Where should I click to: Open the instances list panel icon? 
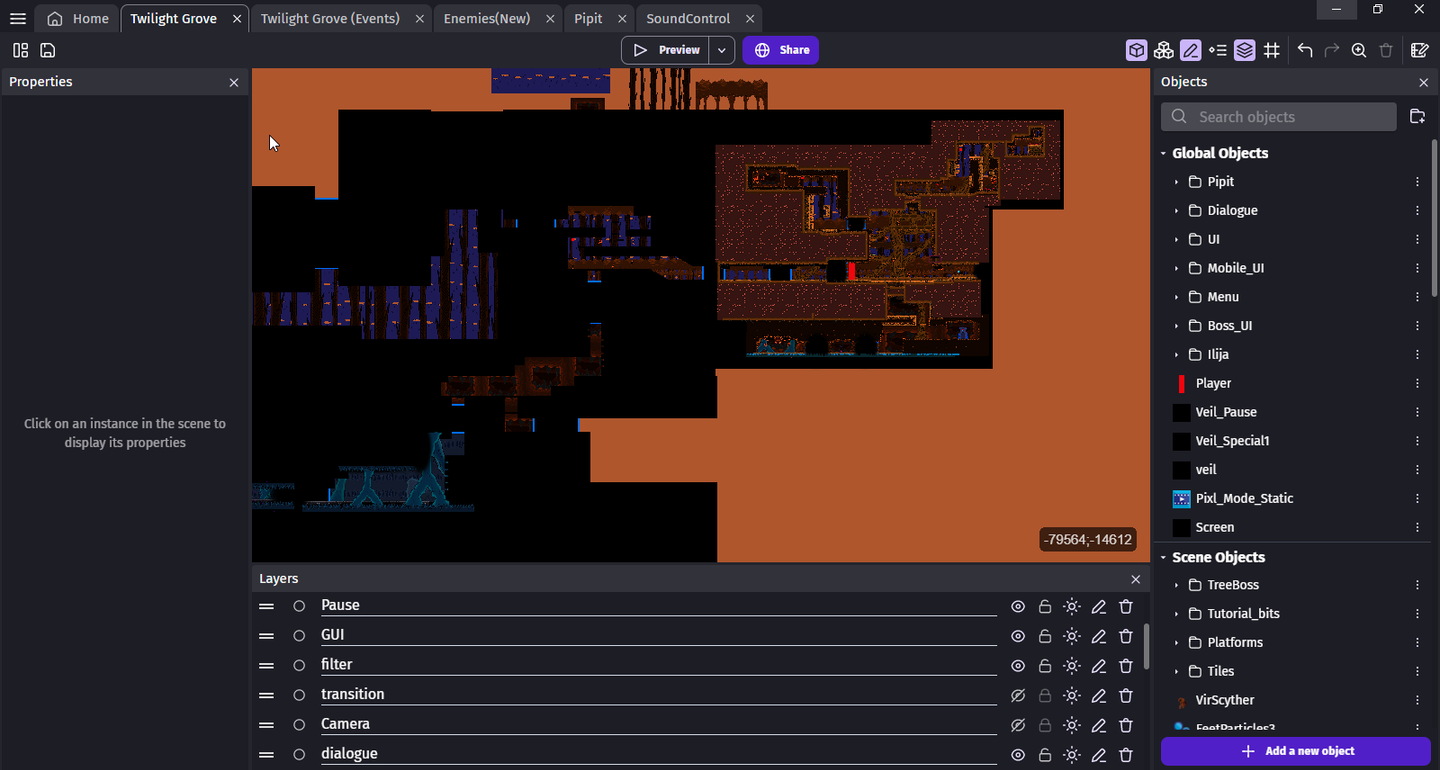1217,50
